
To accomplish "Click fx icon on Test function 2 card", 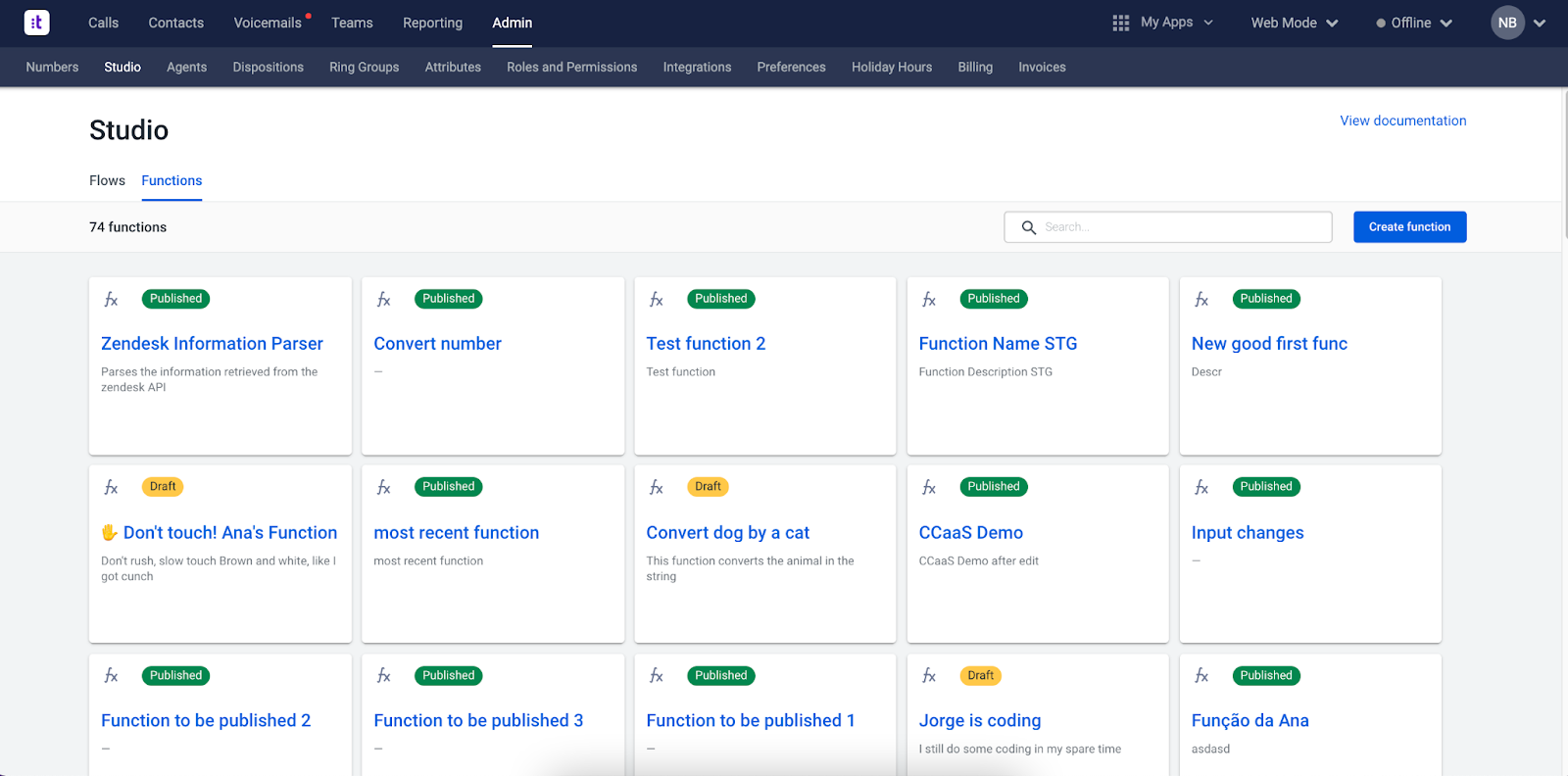I will coord(657,300).
